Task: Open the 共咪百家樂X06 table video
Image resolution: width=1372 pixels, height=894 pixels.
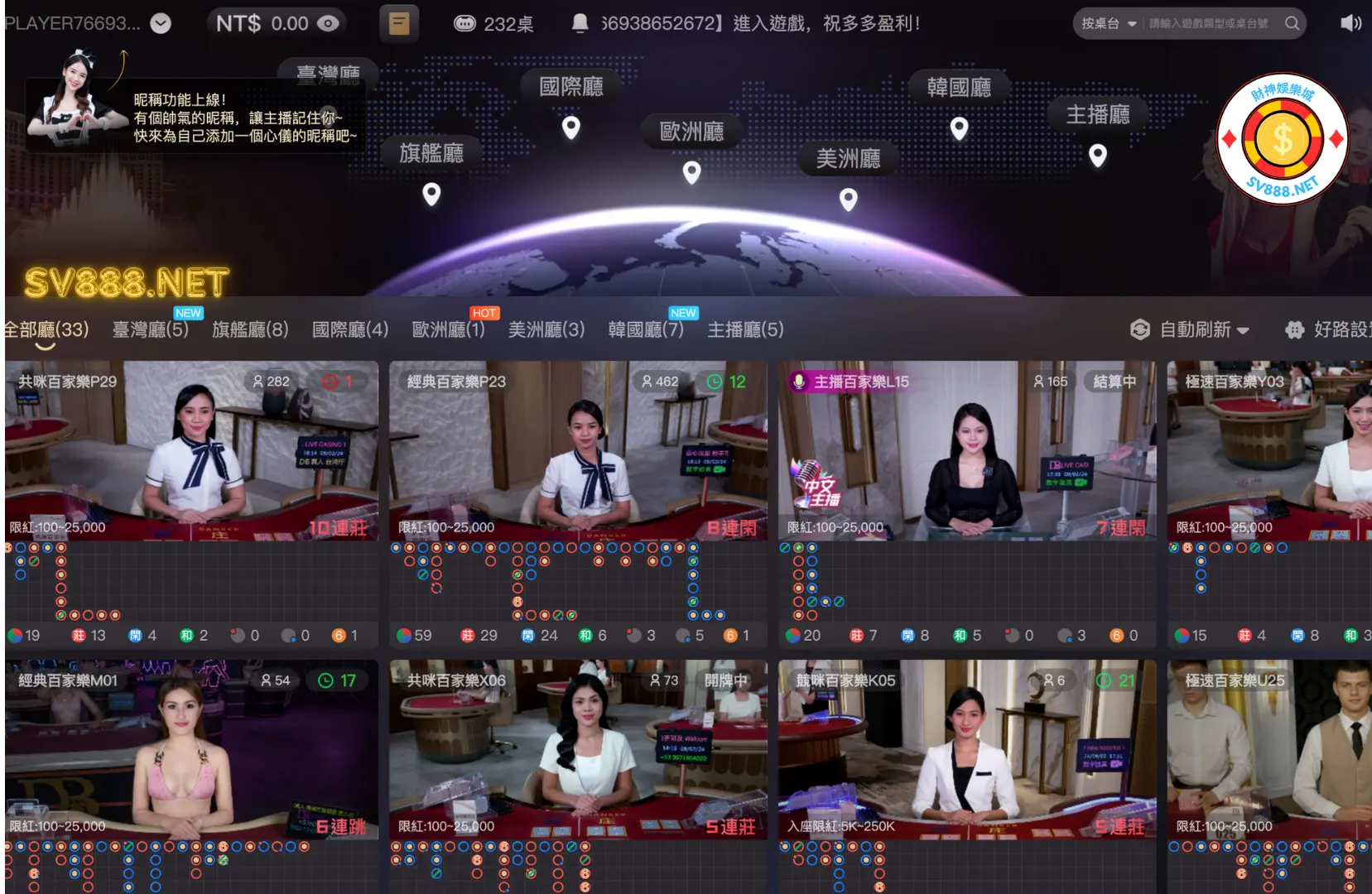Action: [578, 750]
